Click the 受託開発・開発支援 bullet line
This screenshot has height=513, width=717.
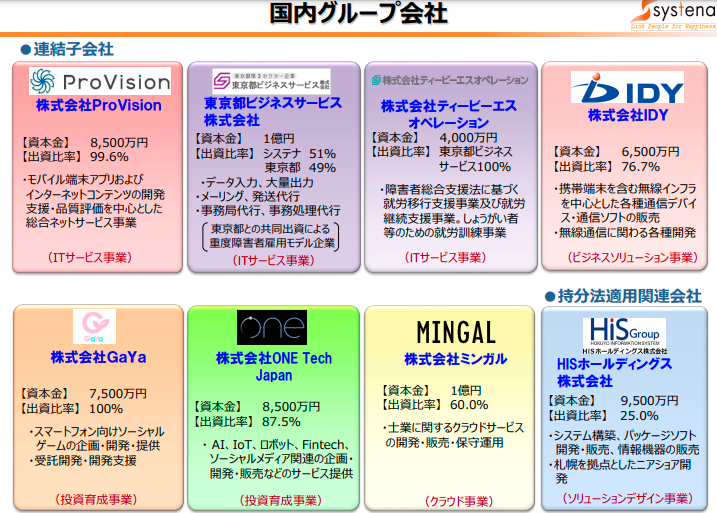pyautogui.click(x=83, y=460)
